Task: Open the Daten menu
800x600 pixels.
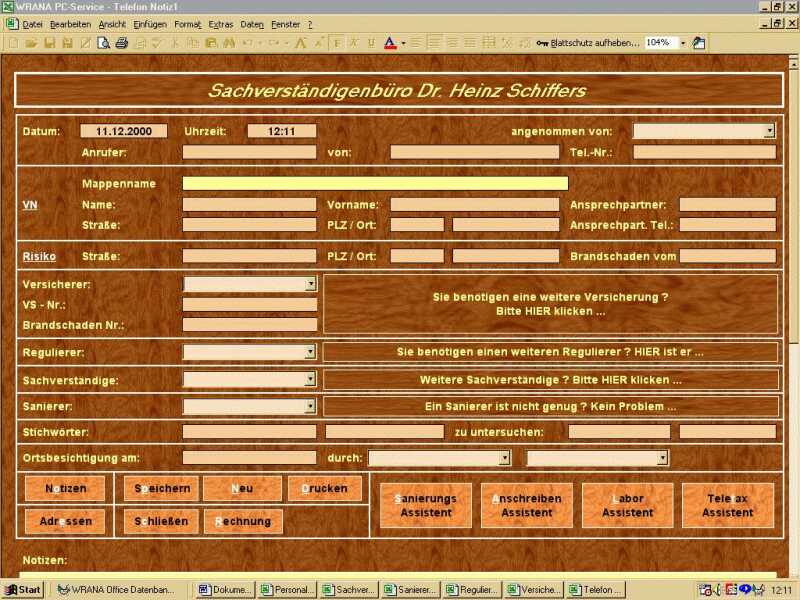Action: 252,24
